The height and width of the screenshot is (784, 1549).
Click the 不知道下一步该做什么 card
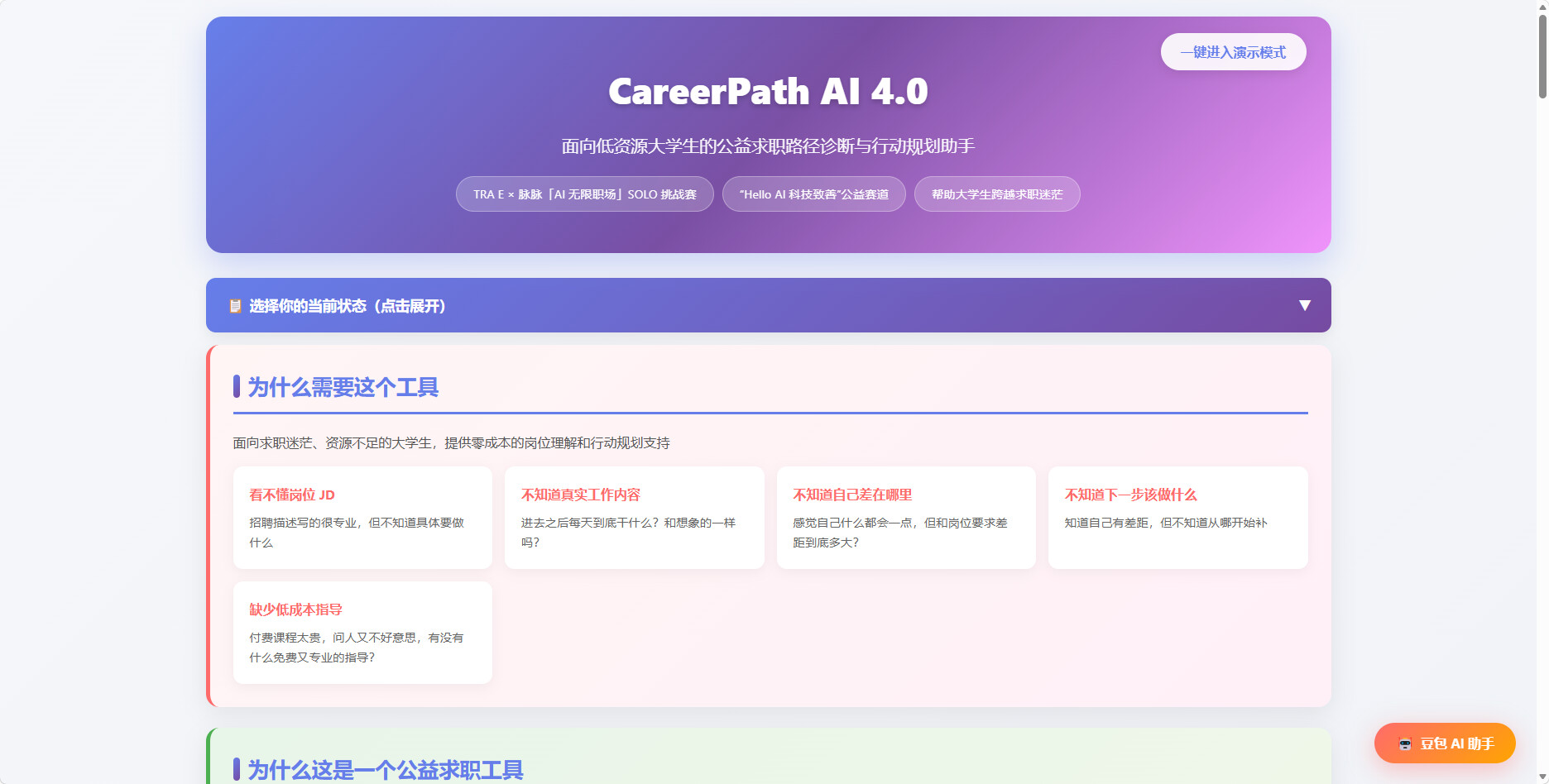1177,518
